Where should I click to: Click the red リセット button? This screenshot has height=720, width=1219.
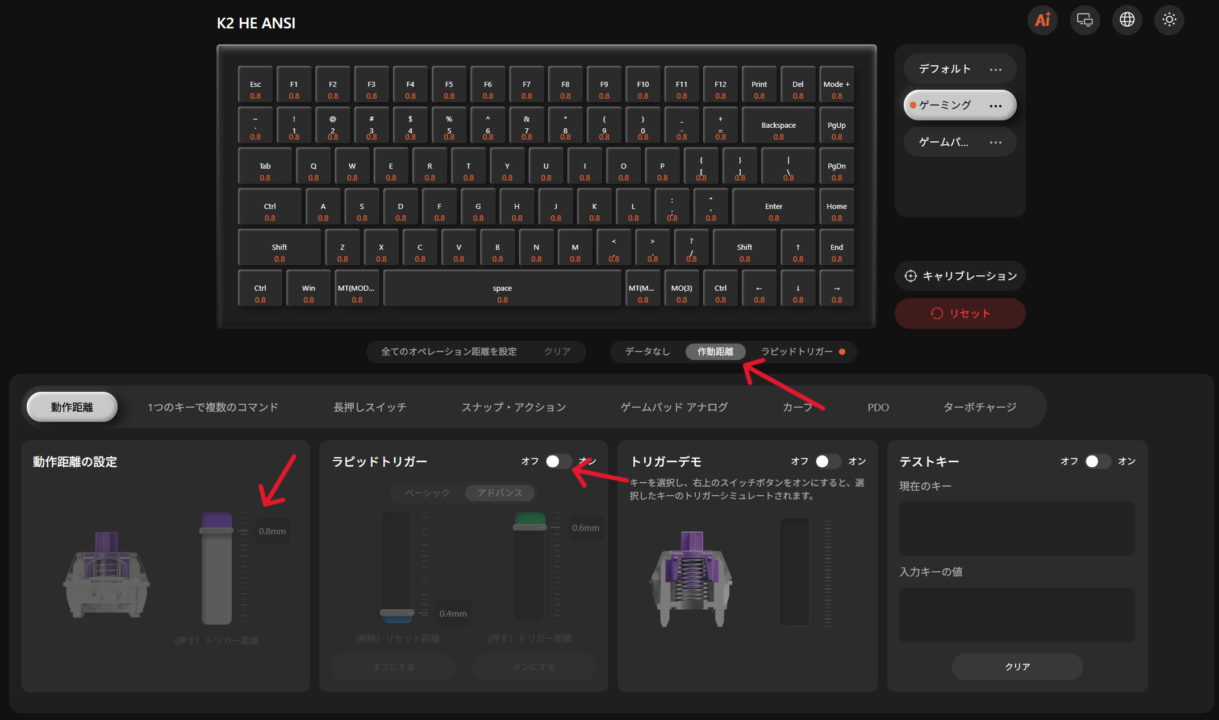coord(960,313)
